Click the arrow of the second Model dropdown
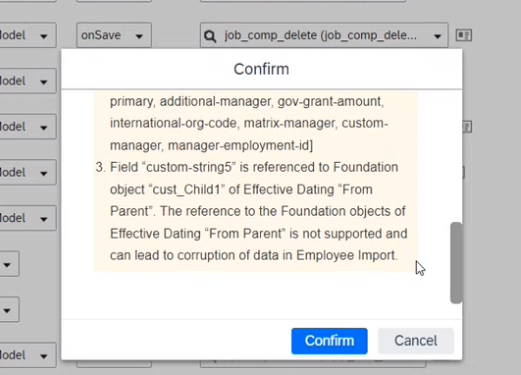The image size is (521, 375). (x=44, y=82)
